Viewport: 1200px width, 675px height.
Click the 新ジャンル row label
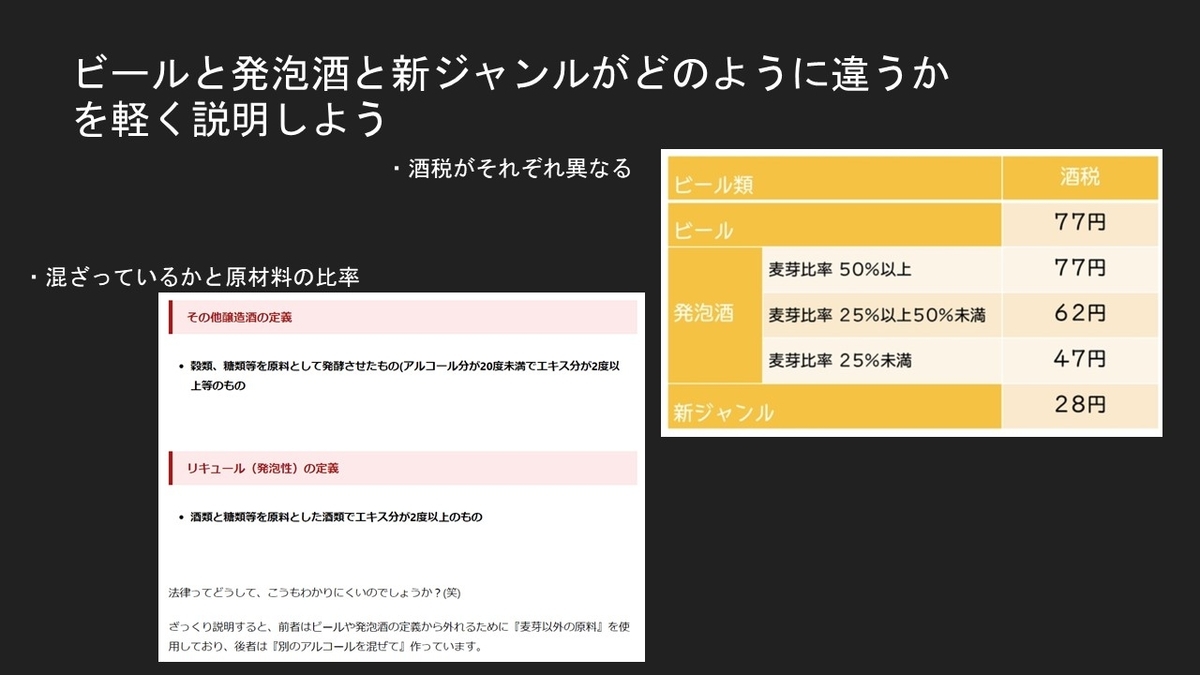(834, 406)
